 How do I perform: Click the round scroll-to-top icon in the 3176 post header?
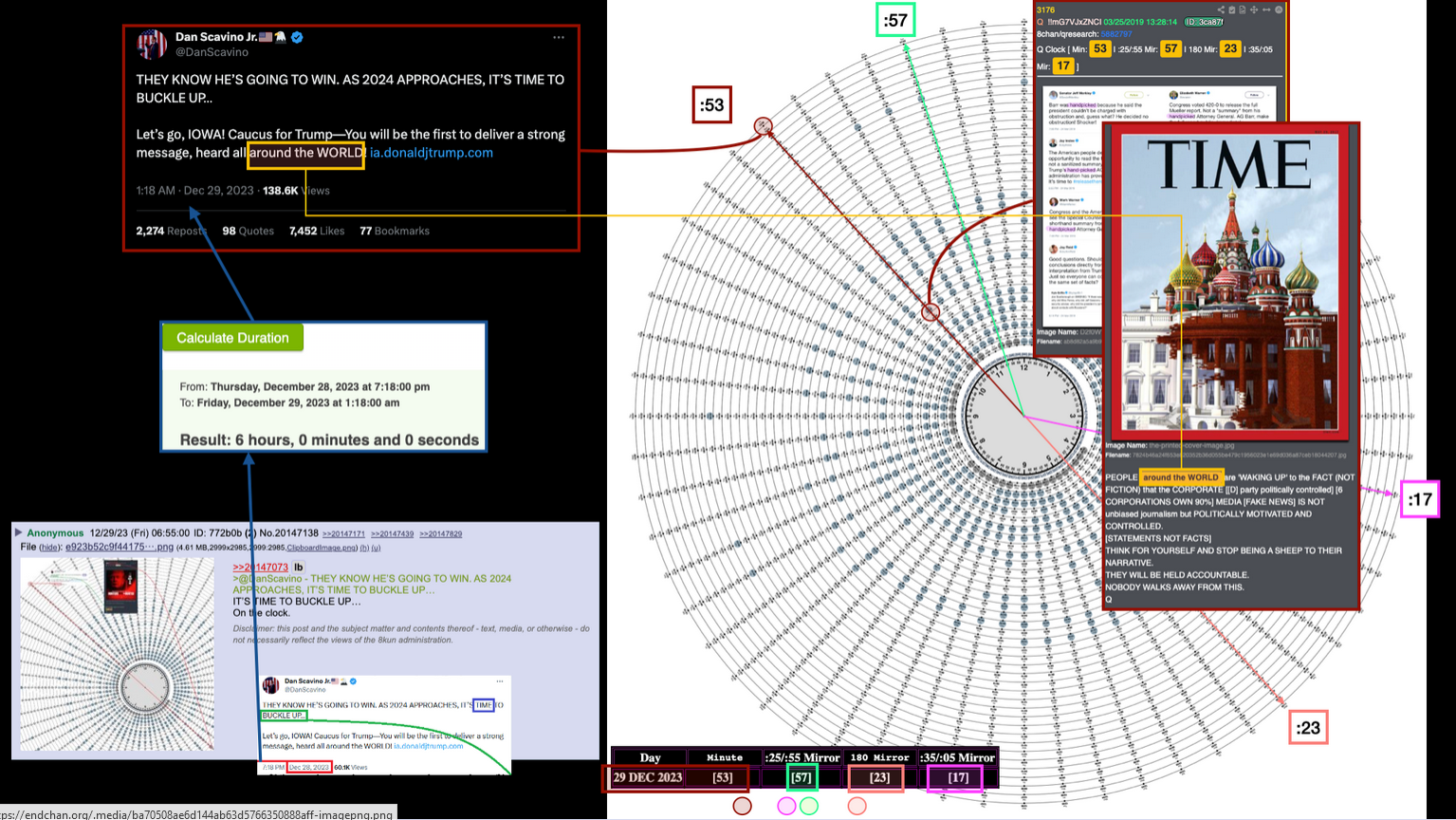tap(1279, 9)
